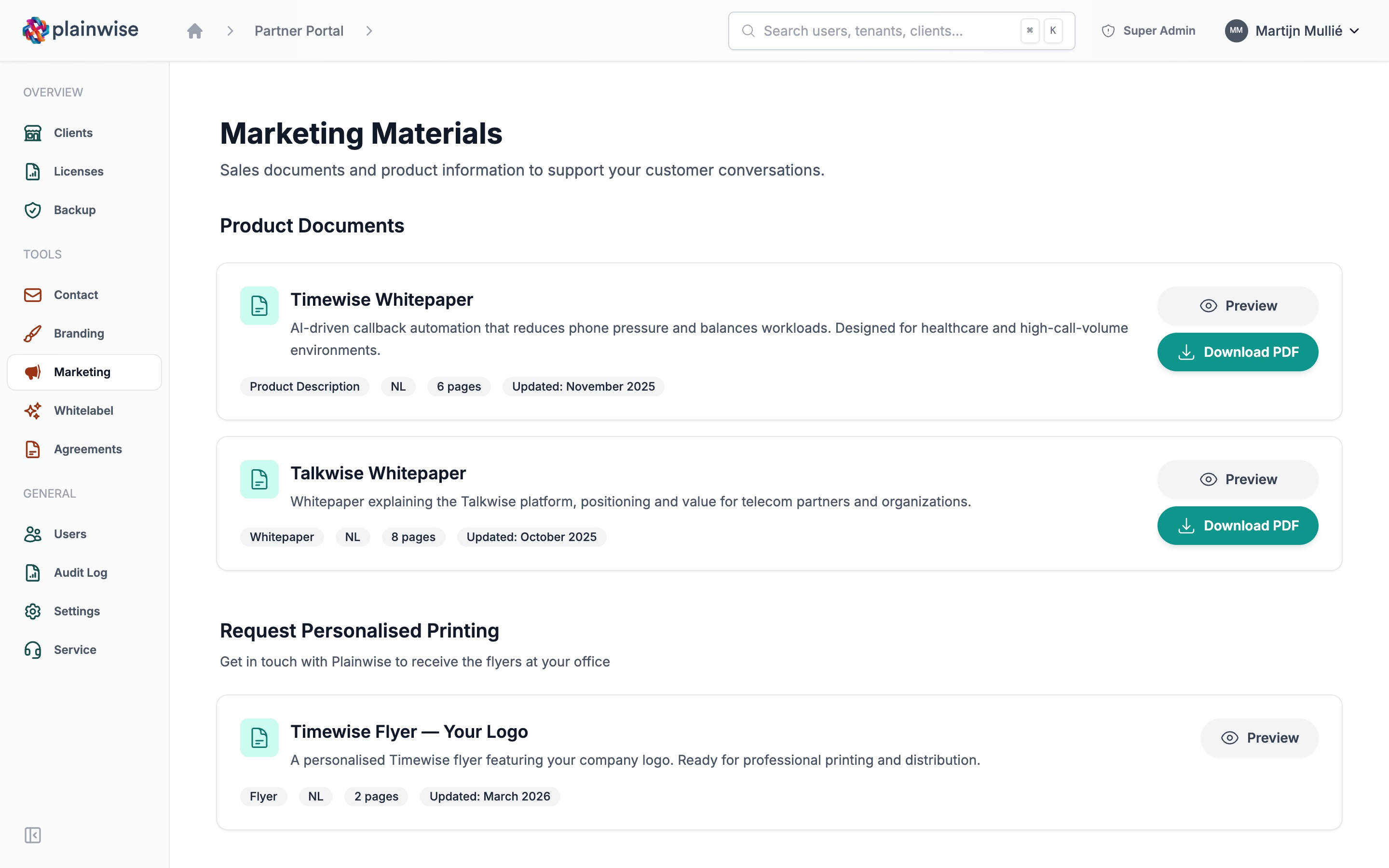
Task: Click the Settings gear icon
Action: point(33,611)
